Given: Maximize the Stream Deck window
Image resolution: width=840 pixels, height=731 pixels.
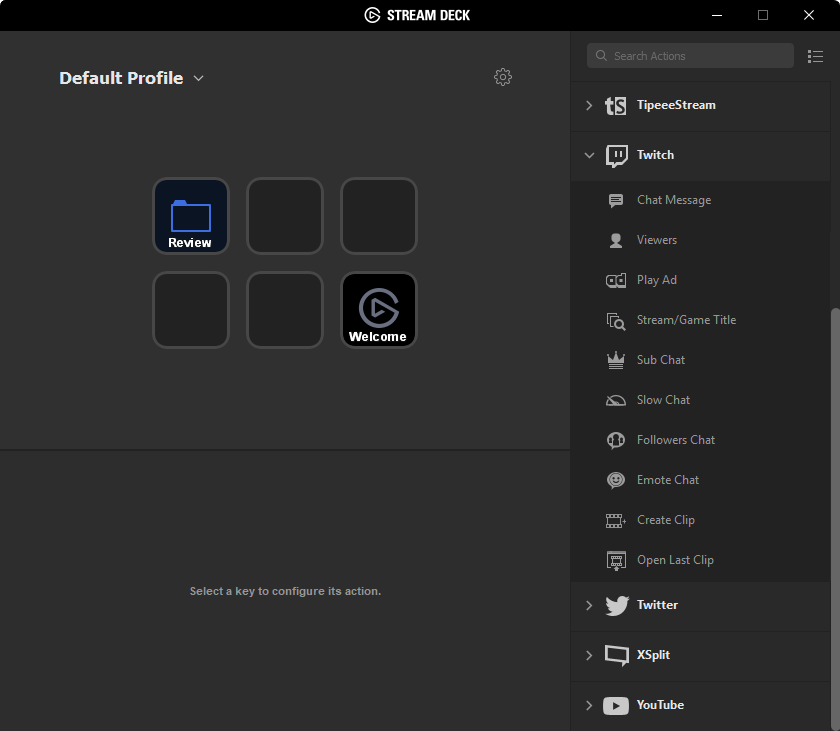Looking at the screenshot, I should tap(763, 15).
